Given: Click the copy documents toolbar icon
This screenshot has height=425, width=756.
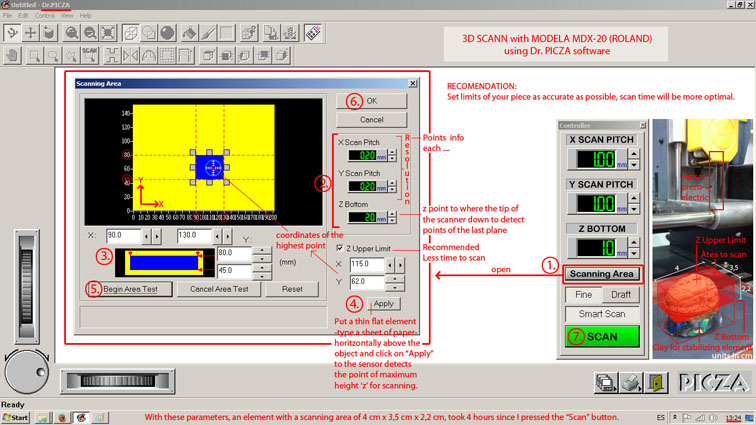Looking at the screenshot, I should 271,33.
